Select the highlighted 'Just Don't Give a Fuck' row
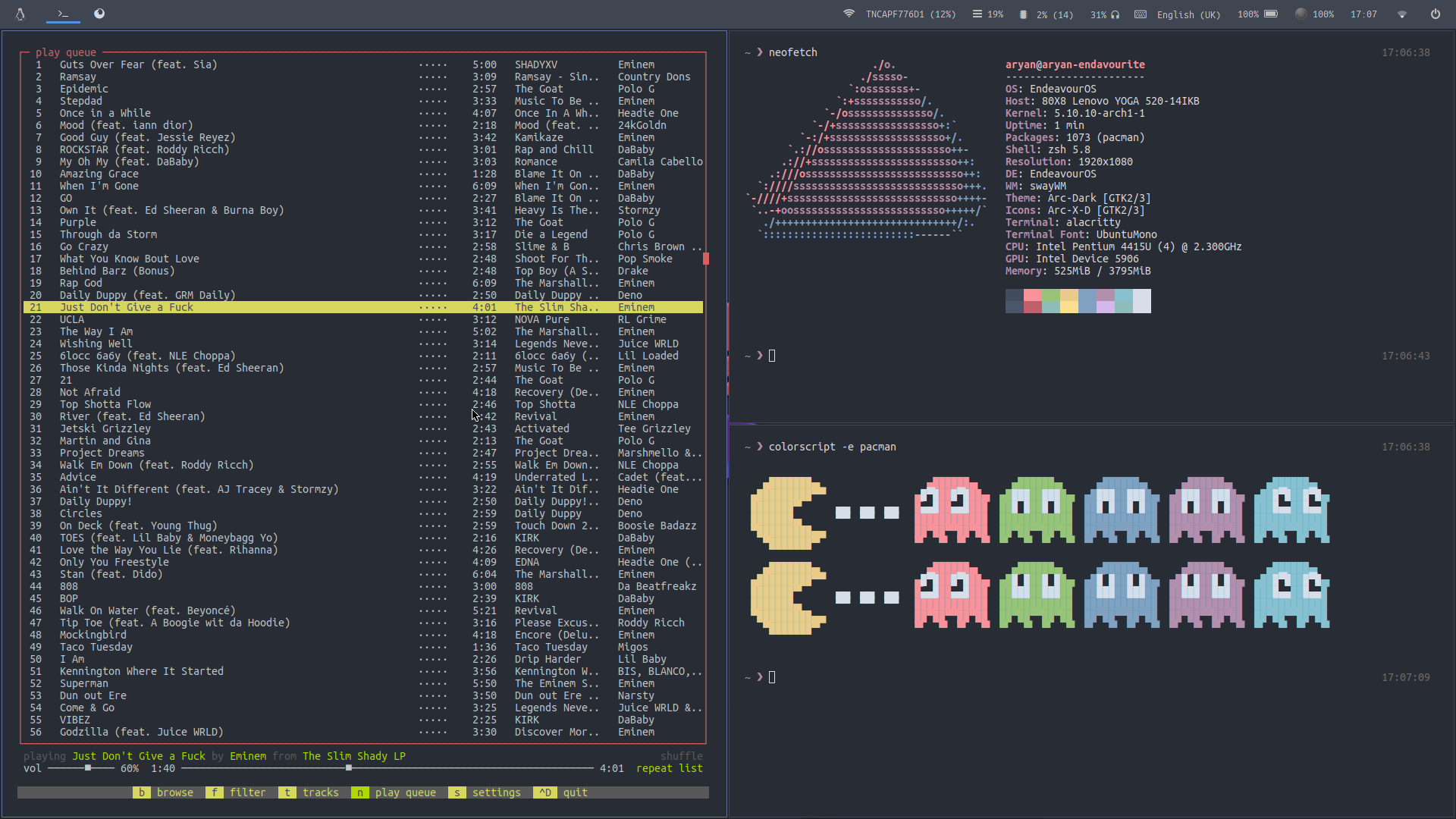1456x819 pixels. pos(363,307)
